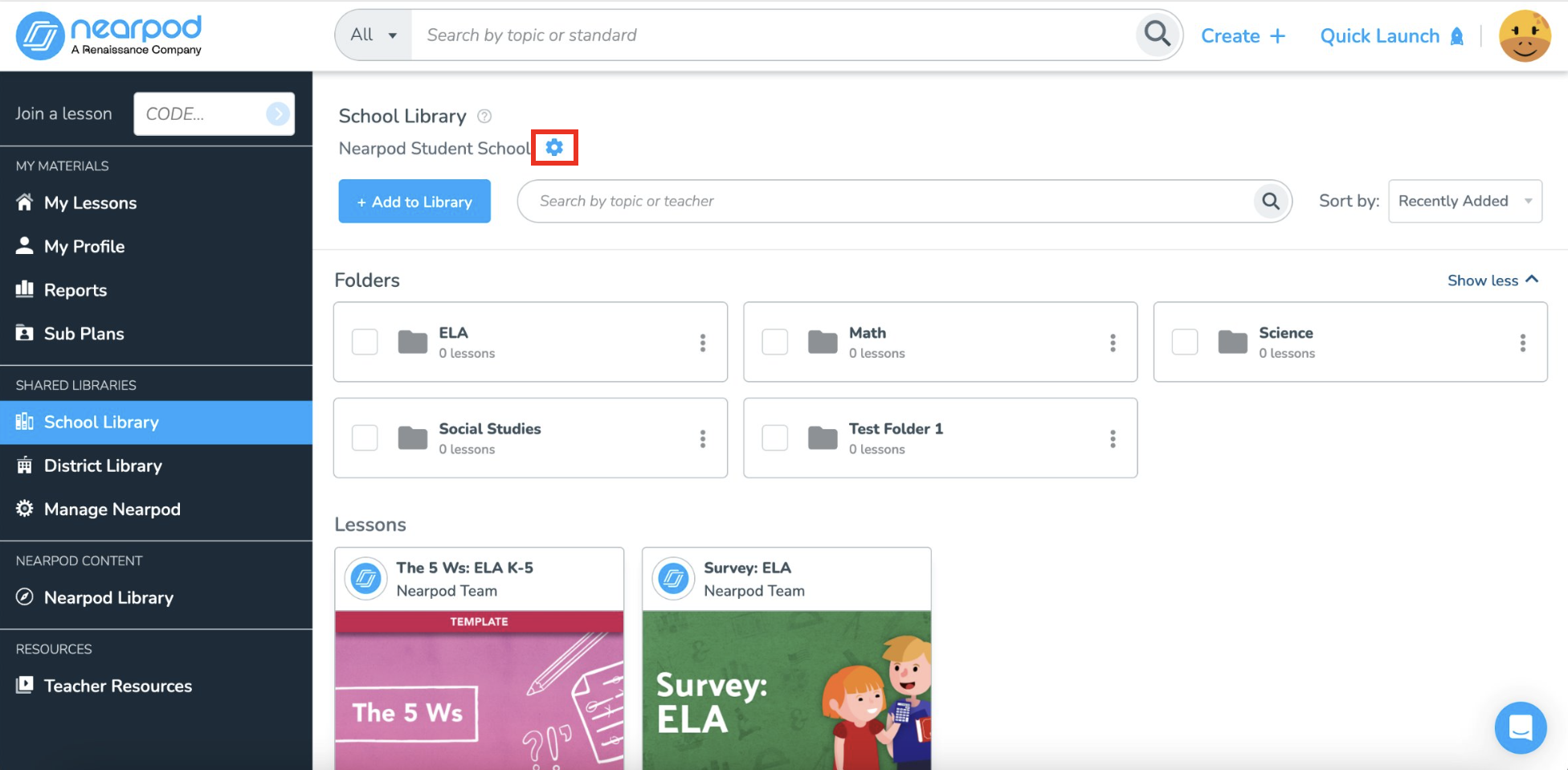Click the School Library help question icon

pyautogui.click(x=484, y=116)
